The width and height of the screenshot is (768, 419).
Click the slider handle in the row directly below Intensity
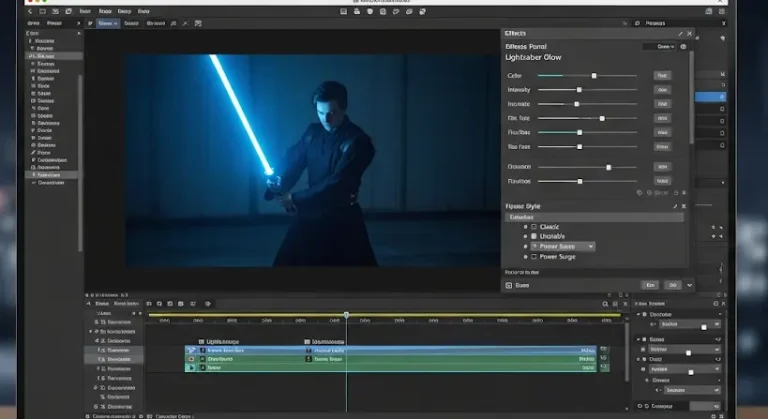click(577, 104)
